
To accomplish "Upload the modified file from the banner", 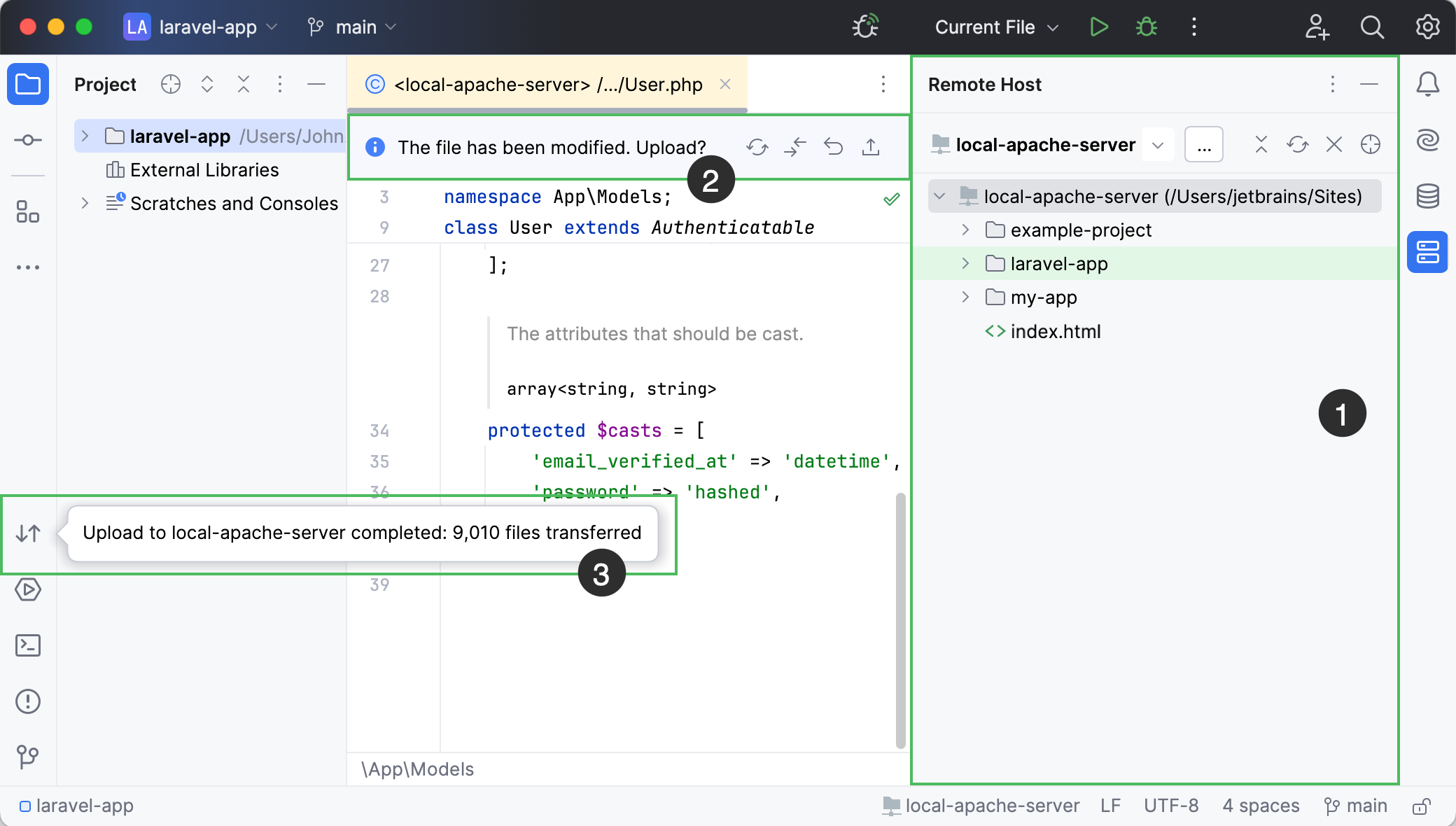I will [870, 147].
